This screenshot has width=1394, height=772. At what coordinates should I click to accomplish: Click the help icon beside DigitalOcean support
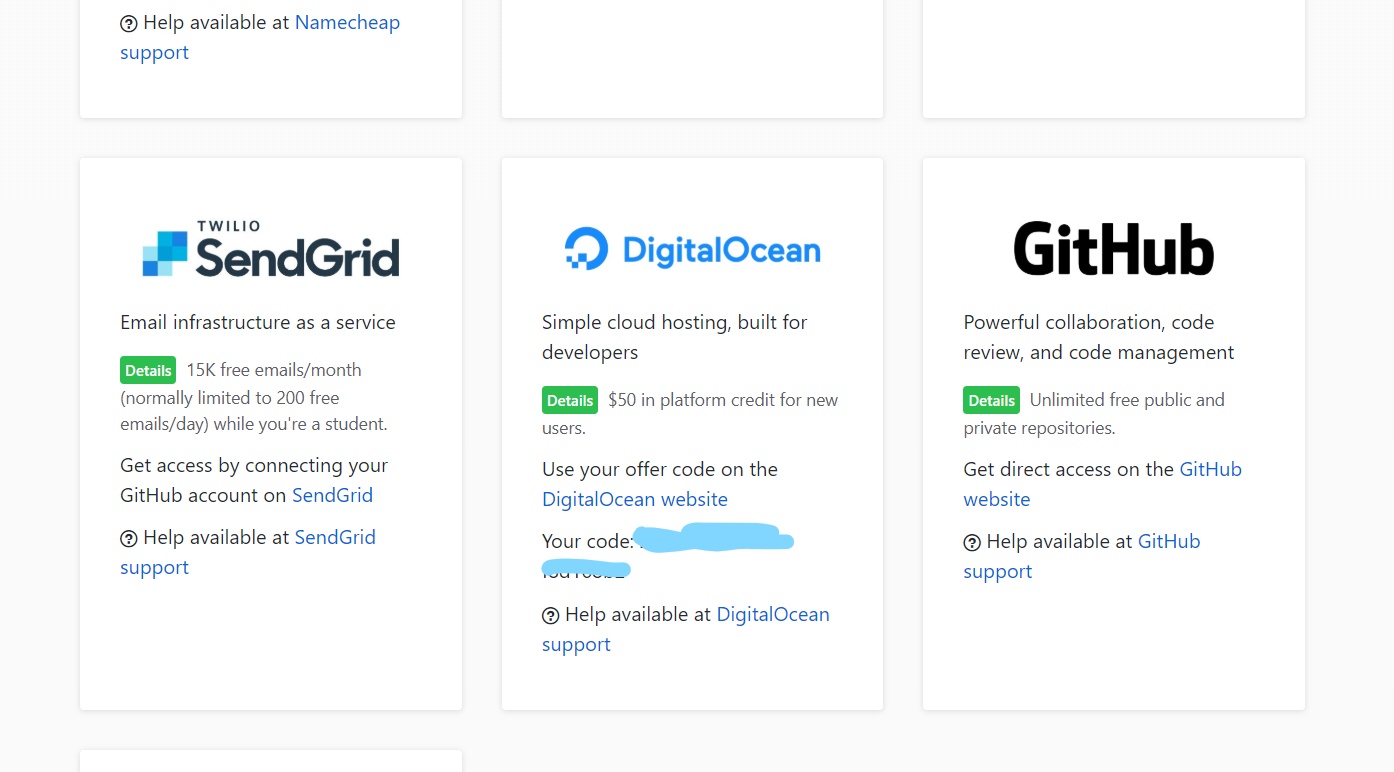(x=550, y=615)
